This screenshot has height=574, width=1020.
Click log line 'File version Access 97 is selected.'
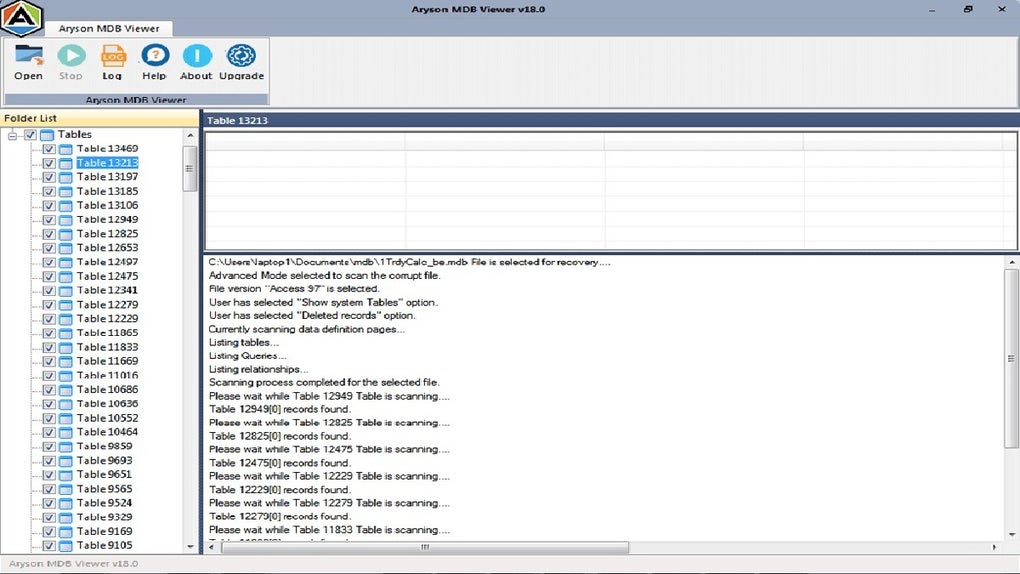(294, 289)
